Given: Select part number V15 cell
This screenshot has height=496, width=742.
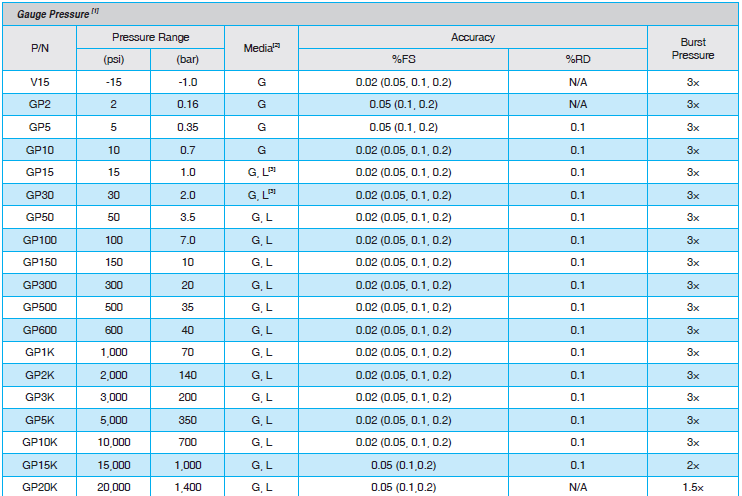Looking at the screenshot, I should [x=39, y=81].
